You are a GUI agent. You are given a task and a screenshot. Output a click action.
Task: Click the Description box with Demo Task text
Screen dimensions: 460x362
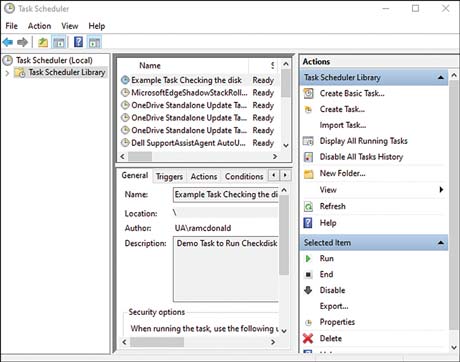(x=226, y=269)
